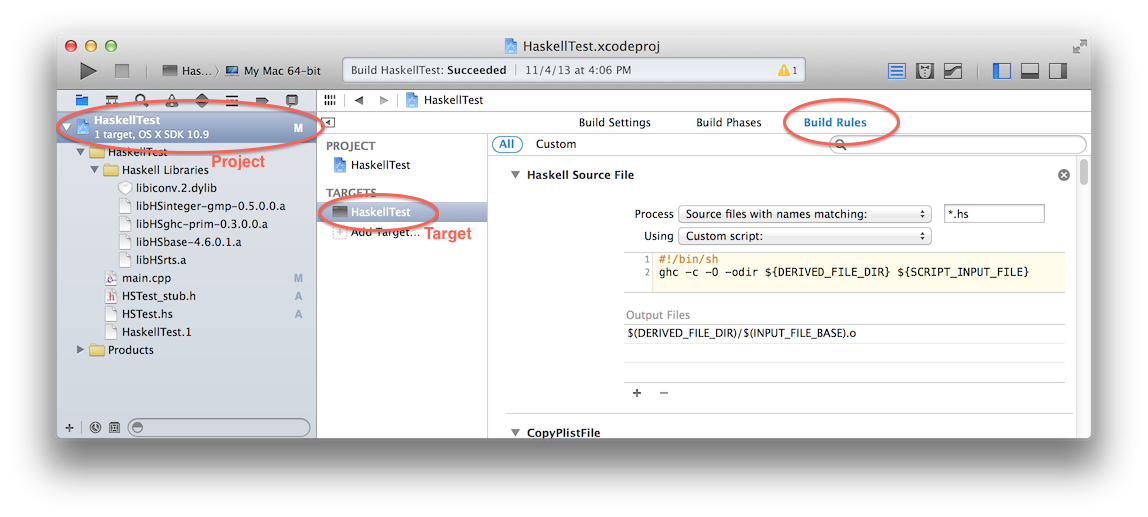This screenshot has width=1148, height=517.
Task: Click the output file path $(DERIVED_FILE_DIR) row
Action: [x=844, y=333]
